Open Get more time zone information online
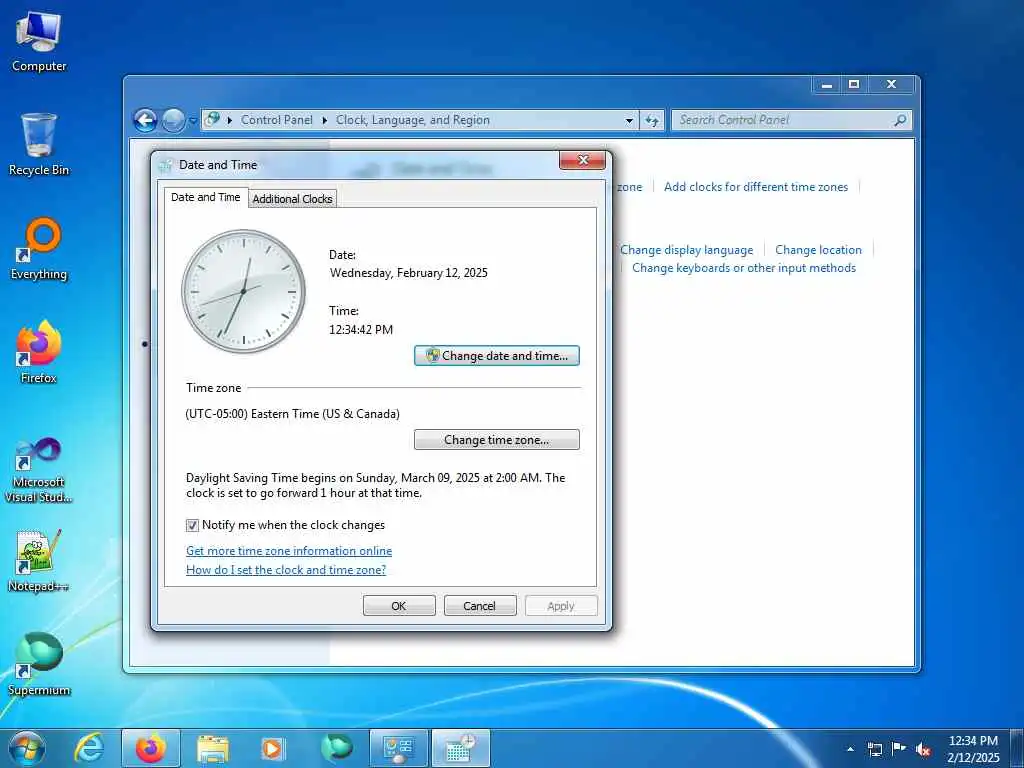Viewport: 1024px width, 768px height. coord(289,551)
